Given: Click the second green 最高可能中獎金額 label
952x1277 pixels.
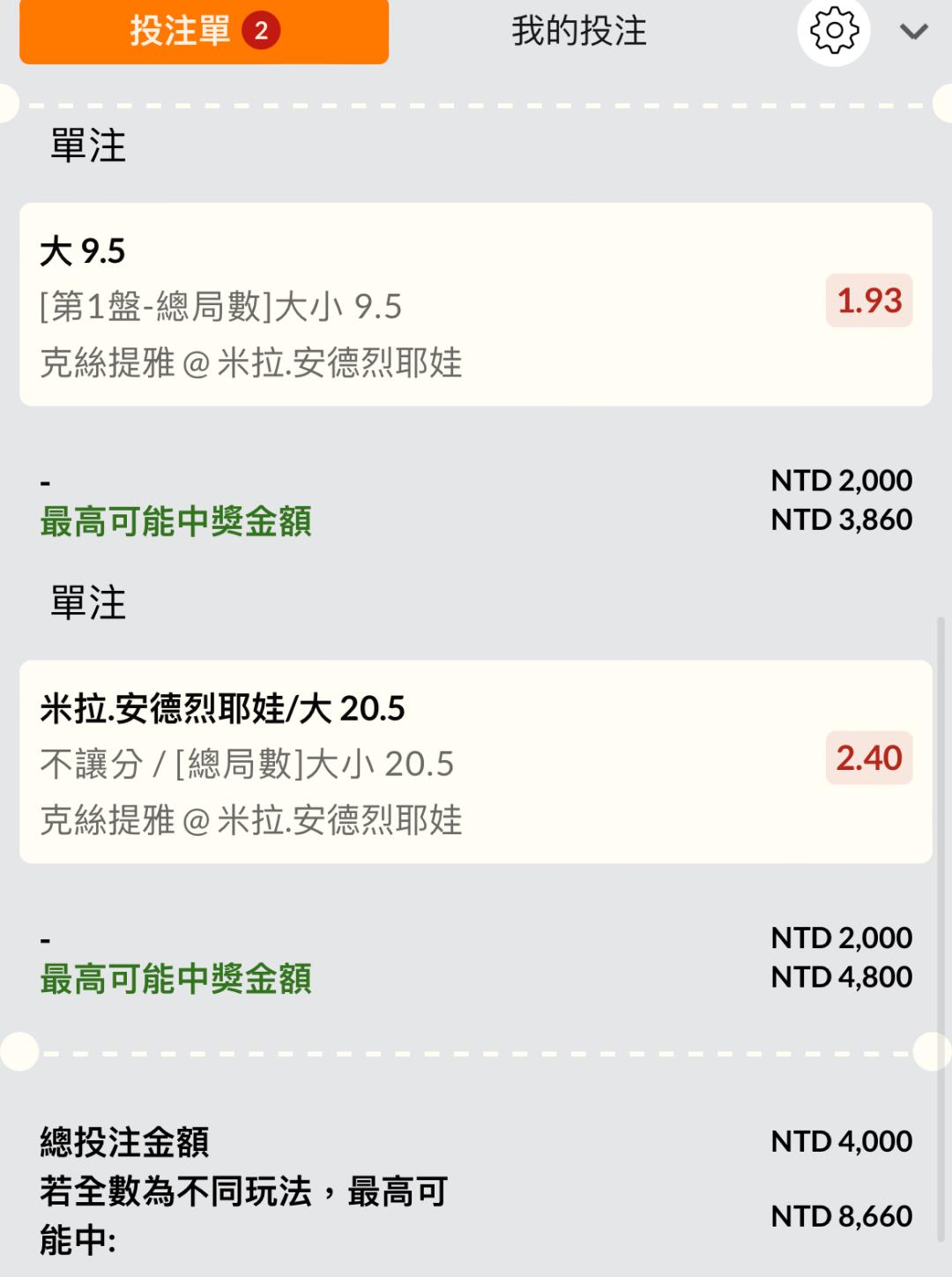Looking at the screenshot, I should coord(176,979).
